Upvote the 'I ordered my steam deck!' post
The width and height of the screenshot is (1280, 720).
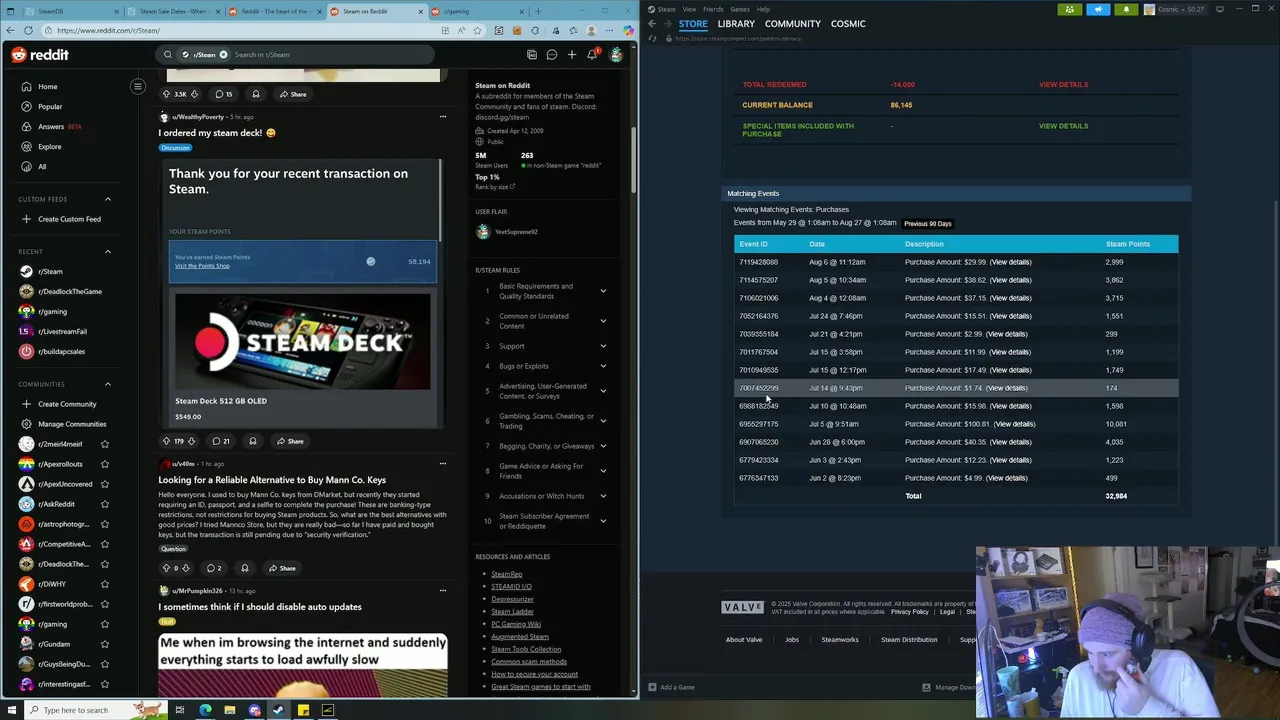click(x=166, y=441)
